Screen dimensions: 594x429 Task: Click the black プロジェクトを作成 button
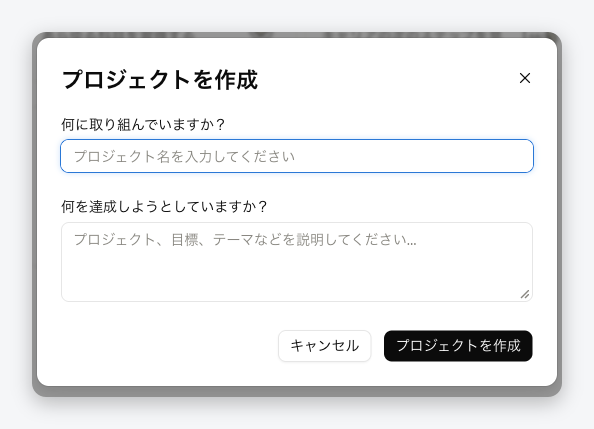(x=458, y=346)
